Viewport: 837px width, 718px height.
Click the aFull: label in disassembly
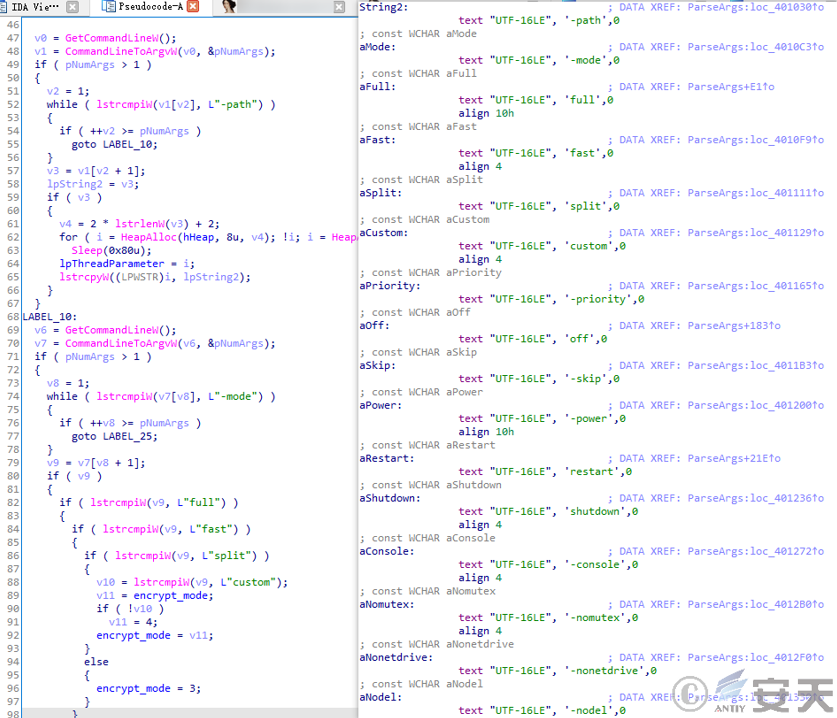coord(377,86)
